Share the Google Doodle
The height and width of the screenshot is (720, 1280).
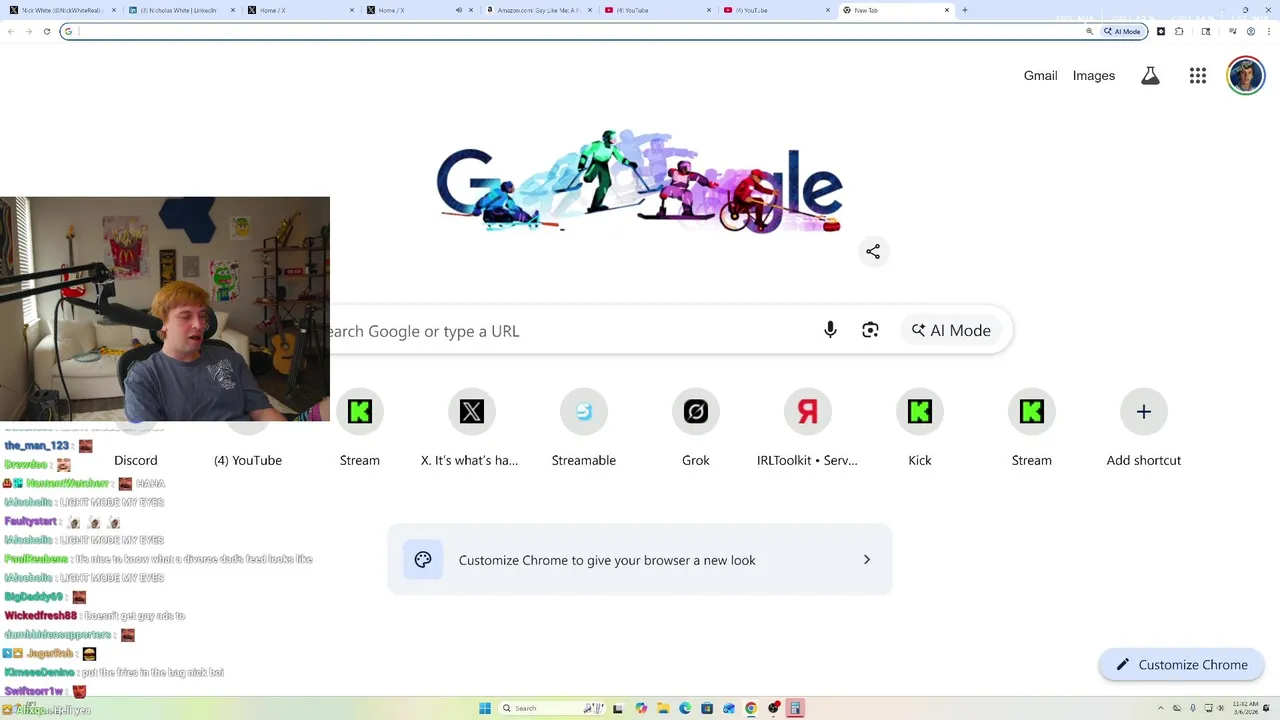[873, 252]
